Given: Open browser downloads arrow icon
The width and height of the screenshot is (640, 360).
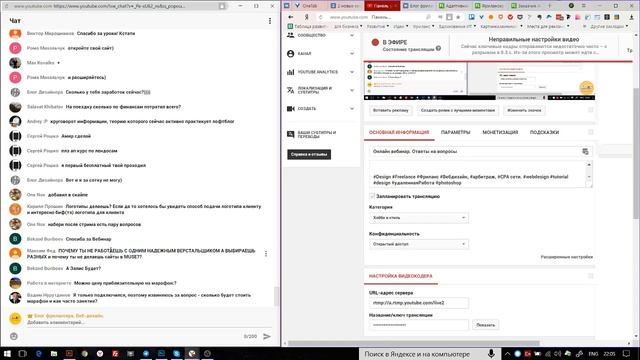Looking at the screenshot, I should pos(632,17).
